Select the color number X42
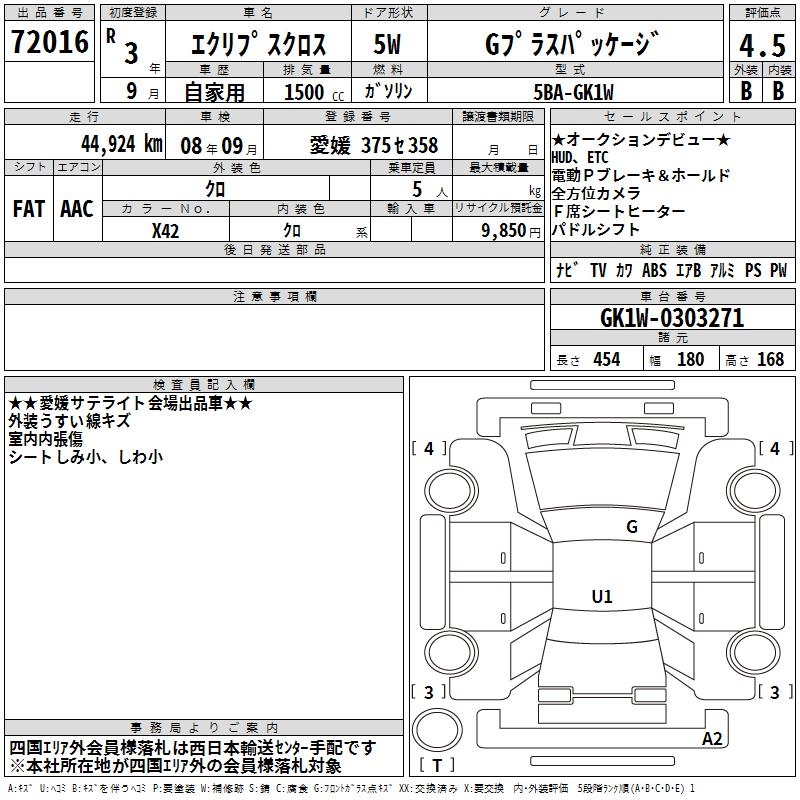The height and width of the screenshot is (800, 800). pyautogui.click(x=165, y=231)
